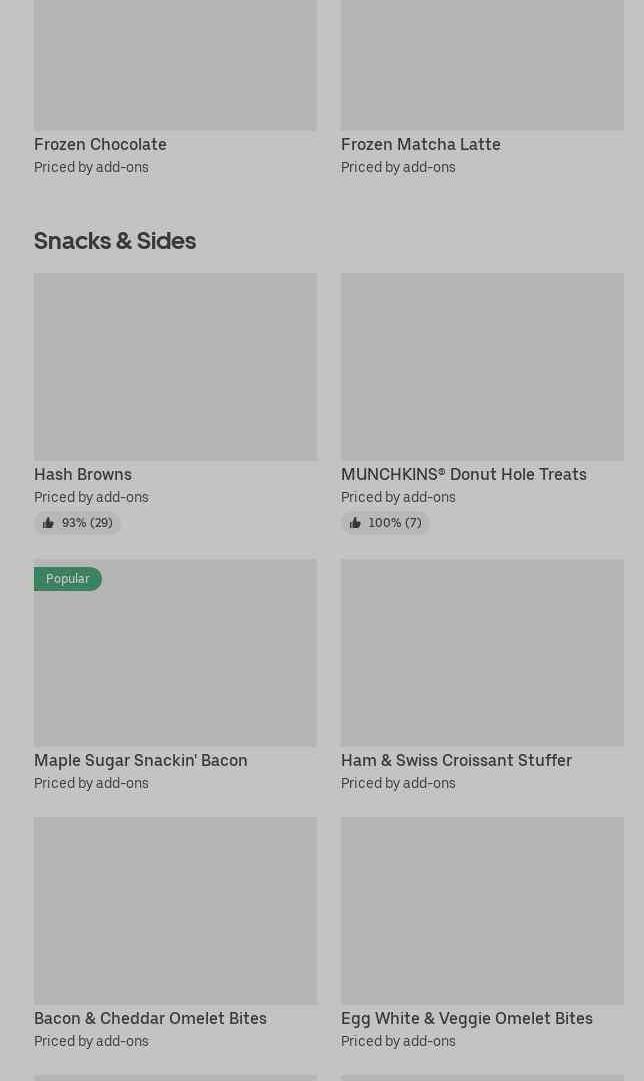Click the Snacks & Sides section heading

point(115,241)
